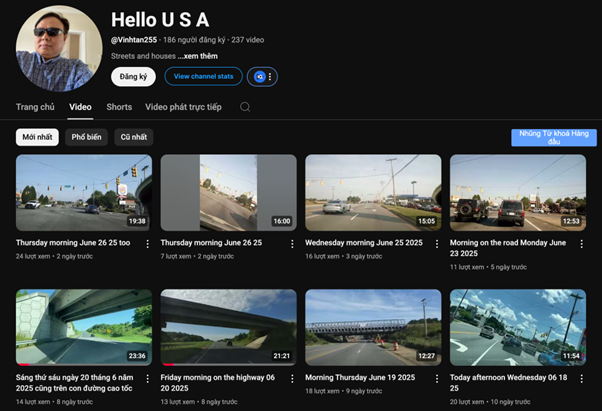Open options menu for Morning on the road Monday
The image size is (602, 411).
click(582, 244)
